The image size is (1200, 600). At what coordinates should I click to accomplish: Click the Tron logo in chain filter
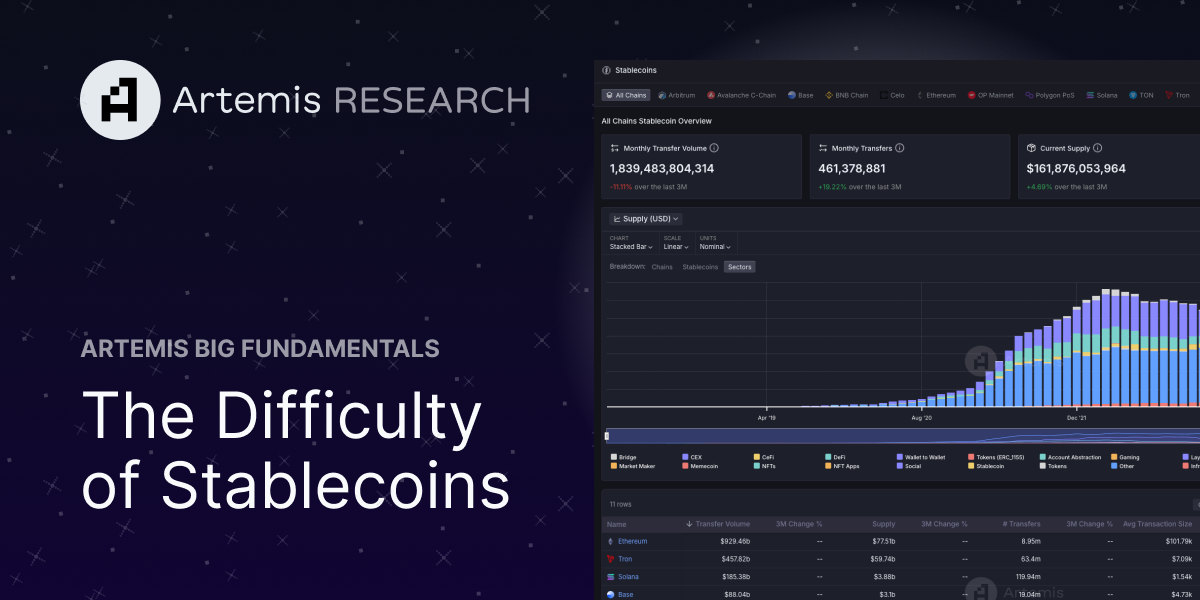1169,95
